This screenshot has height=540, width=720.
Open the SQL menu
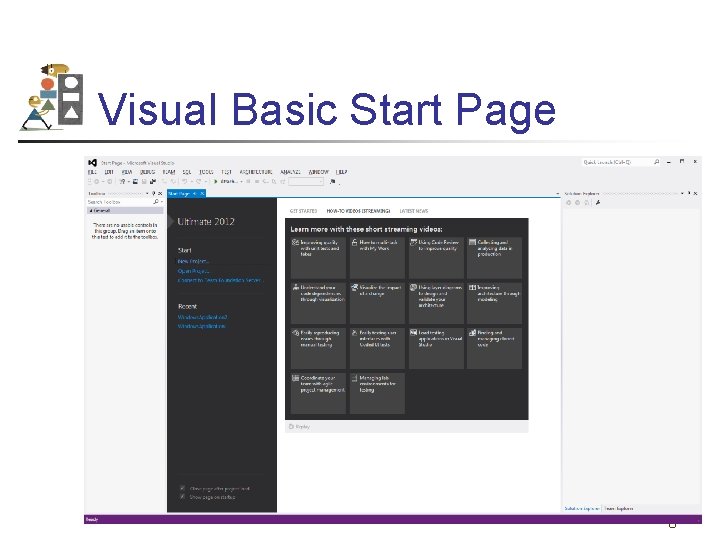(x=187, y=172)
